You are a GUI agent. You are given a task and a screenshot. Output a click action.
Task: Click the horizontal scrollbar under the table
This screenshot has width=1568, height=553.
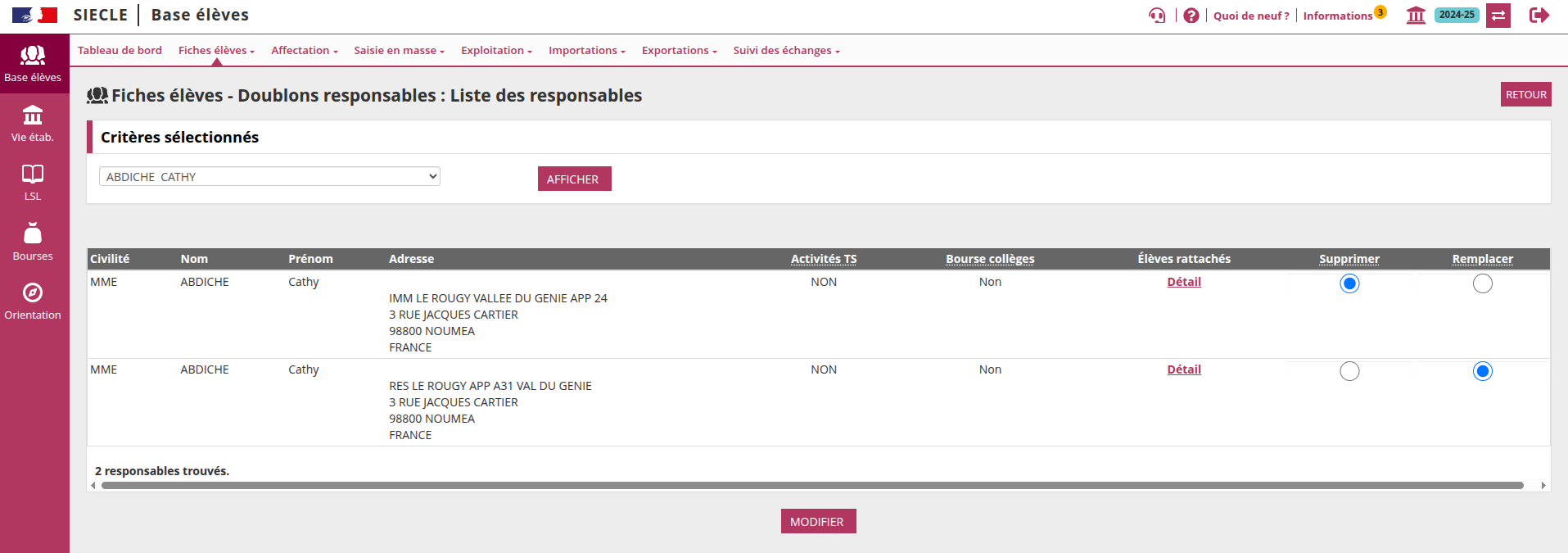[811, 486]
